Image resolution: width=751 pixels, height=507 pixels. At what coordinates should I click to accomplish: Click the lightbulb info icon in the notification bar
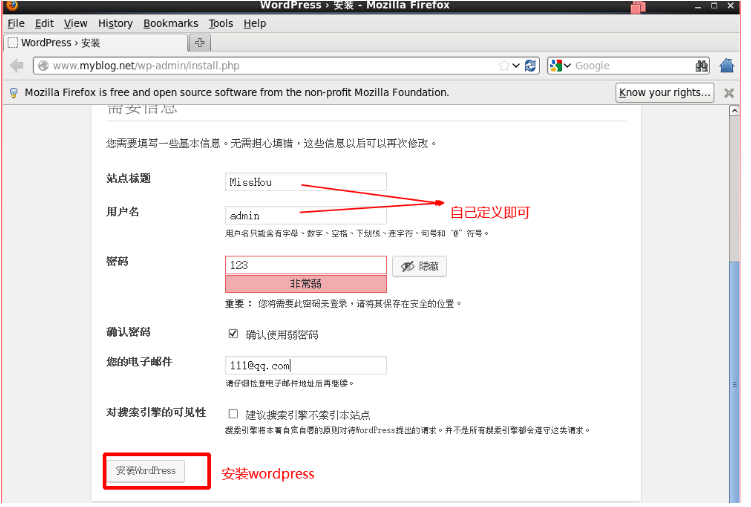pyautogui.click(x=14, y=93)
